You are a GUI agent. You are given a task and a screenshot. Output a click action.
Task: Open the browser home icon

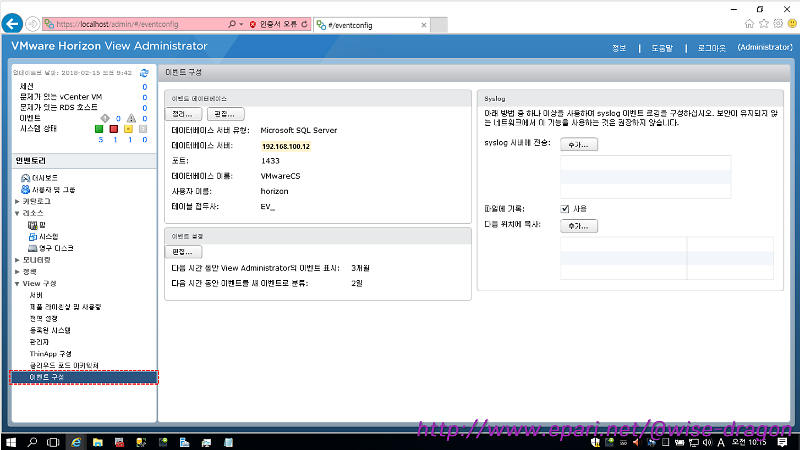click(x=749, y=23)
